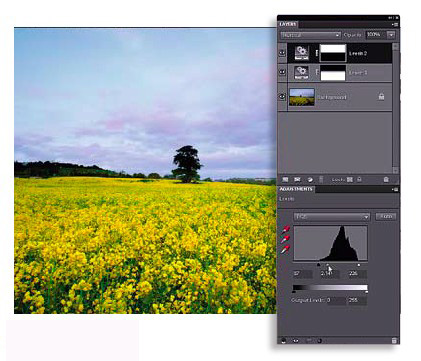The image size is (421, 361).
Task: Open the Levels channel dropdown
Action: tap(332, 217)
